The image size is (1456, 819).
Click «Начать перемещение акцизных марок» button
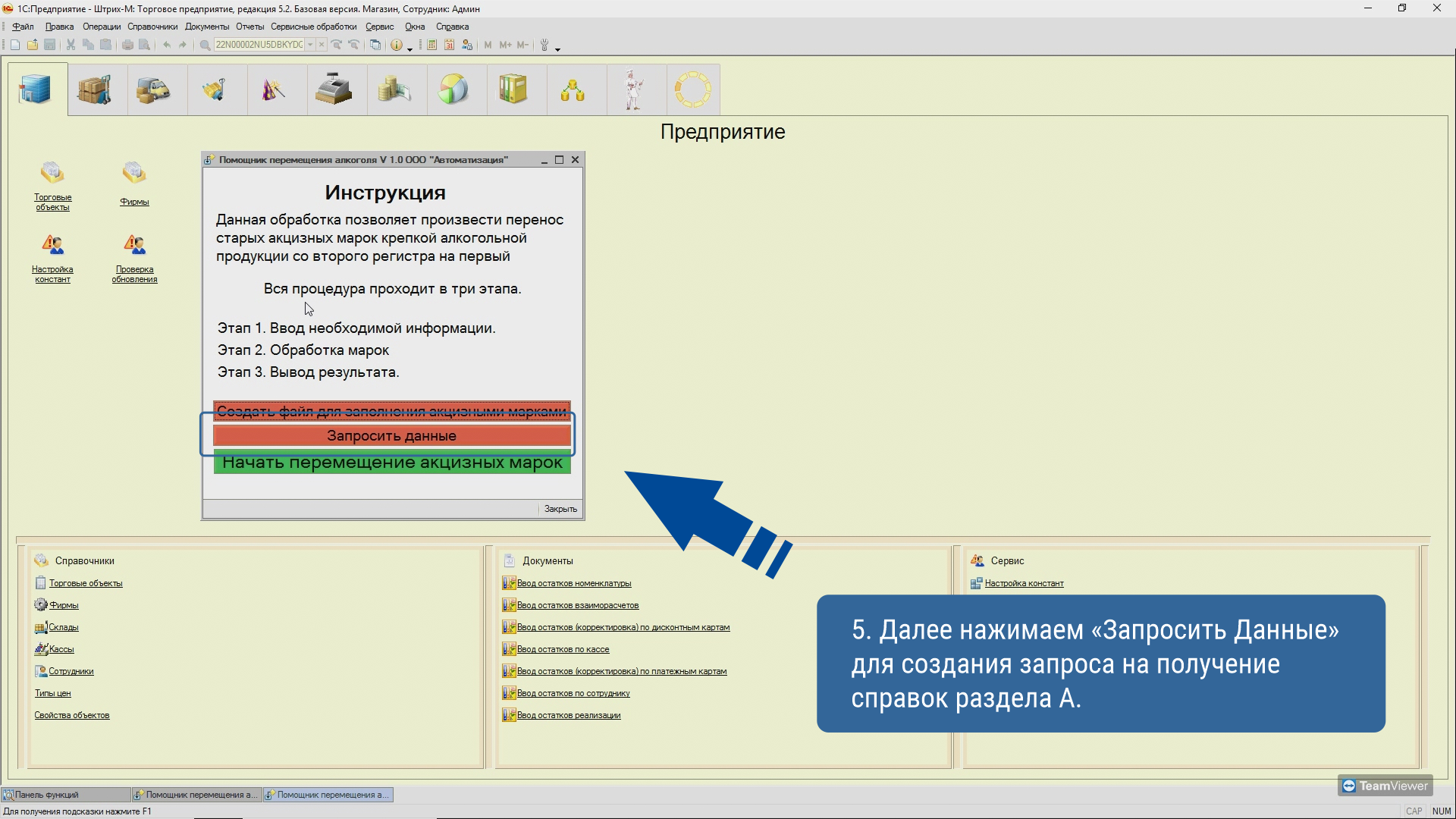[x=392, y=462]
